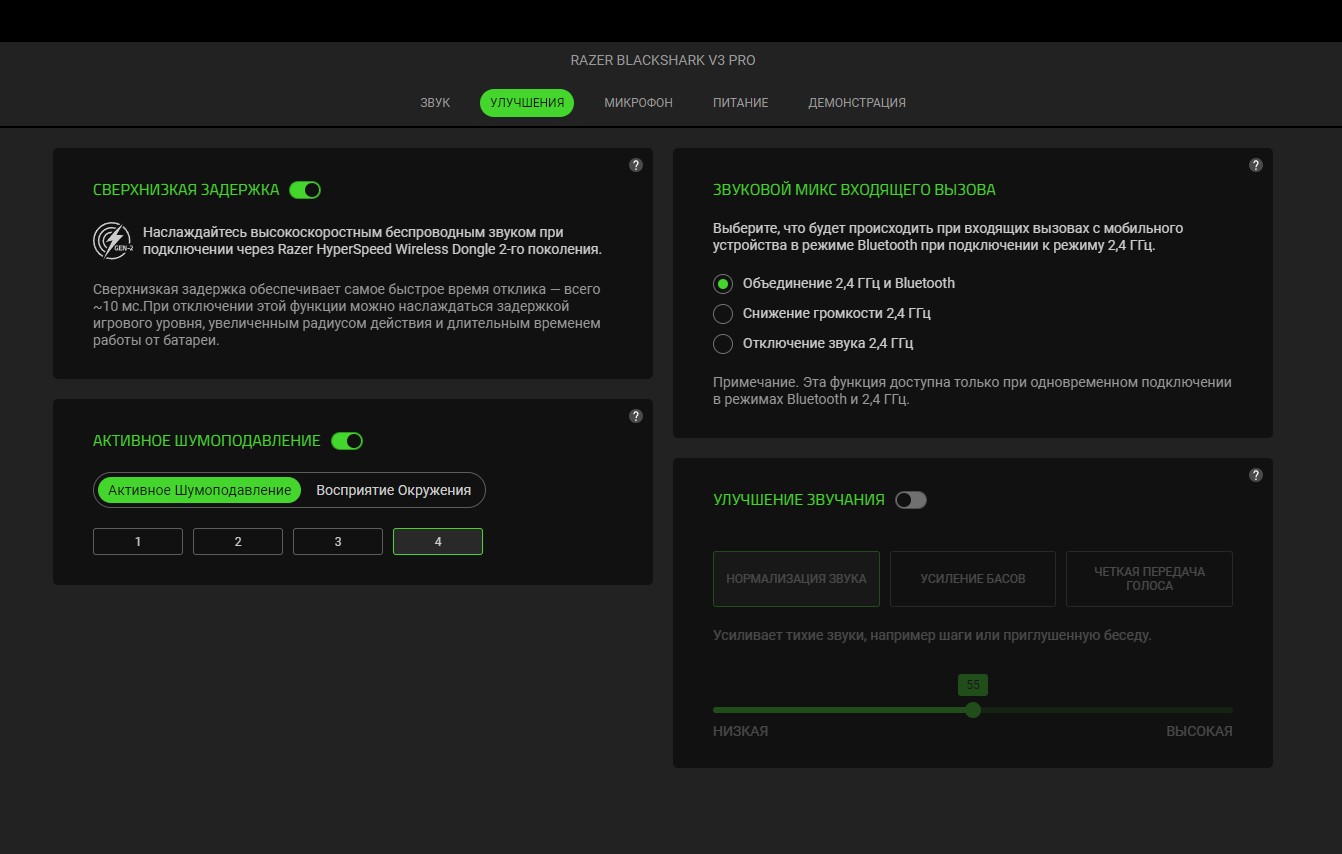Switch to Восприятие Окружения mode
The width and height of the screenshot is (1342, 854).
coord(393,490)
